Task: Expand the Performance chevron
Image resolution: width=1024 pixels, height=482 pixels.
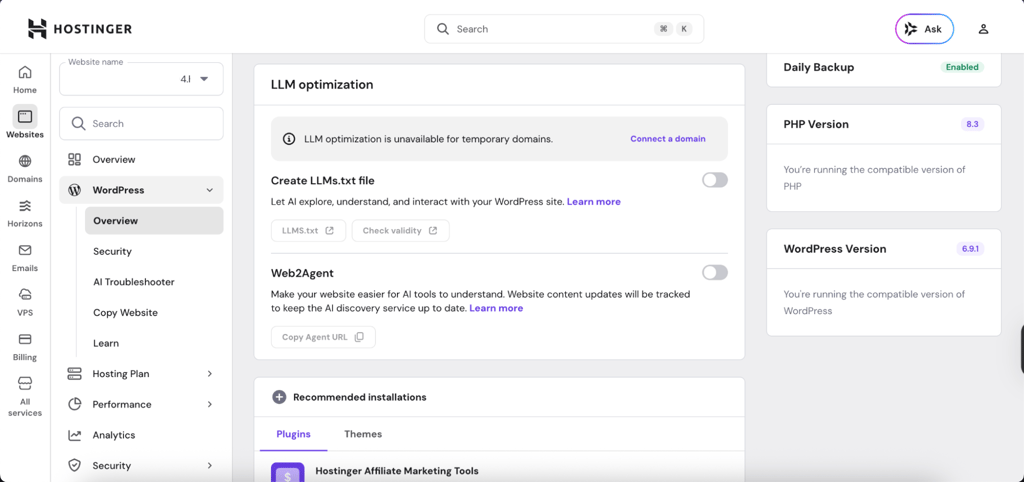Action: click(210, 404)
